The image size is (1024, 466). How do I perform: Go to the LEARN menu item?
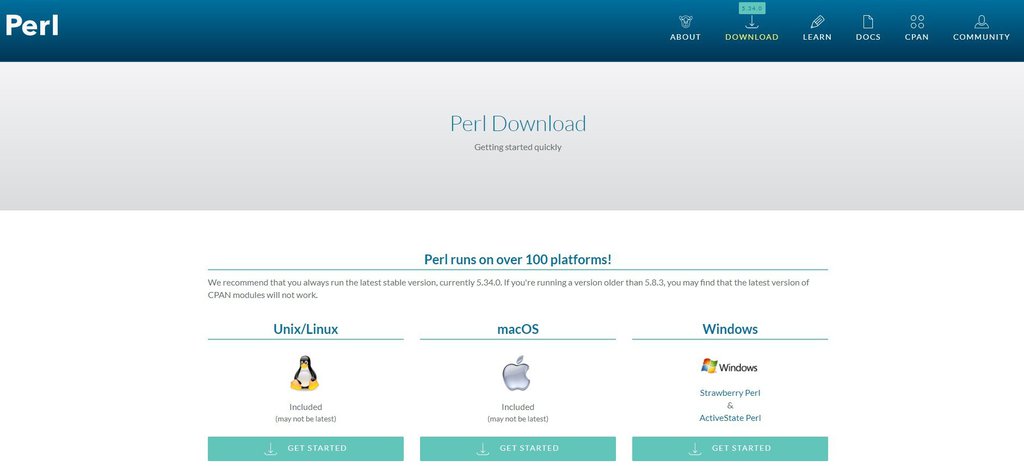pos(817,37)
